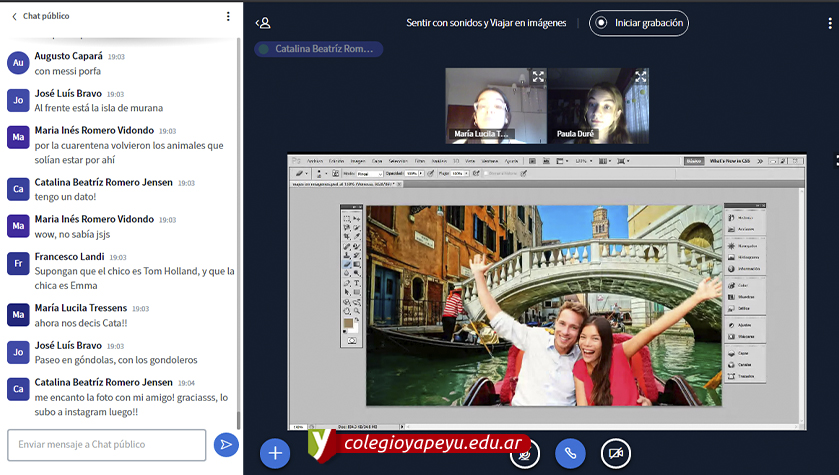Click the phone audio button
The image size is (839, 475).
(x=570, y=453)
